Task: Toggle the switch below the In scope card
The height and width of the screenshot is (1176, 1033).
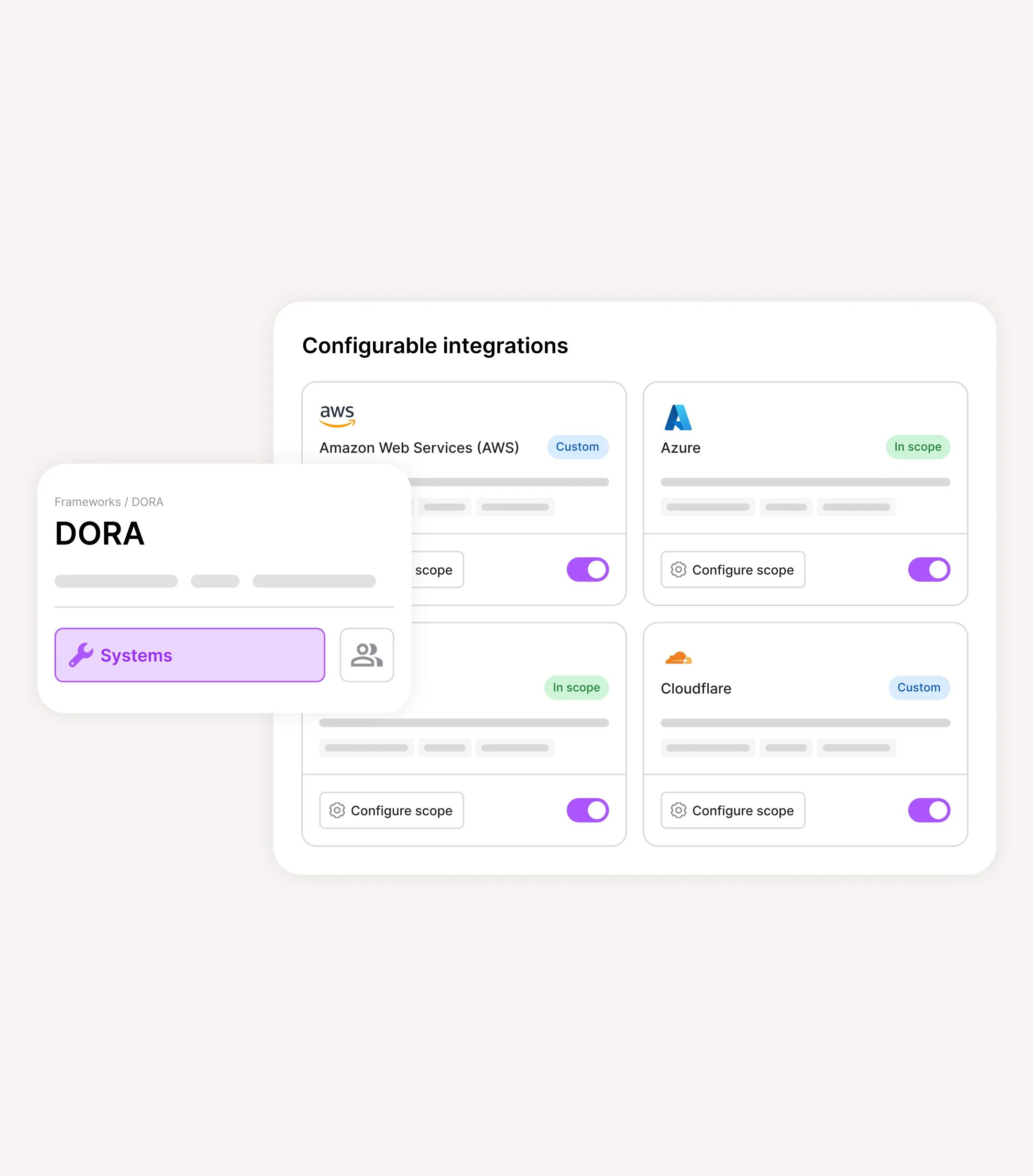Action: point(588,810)
